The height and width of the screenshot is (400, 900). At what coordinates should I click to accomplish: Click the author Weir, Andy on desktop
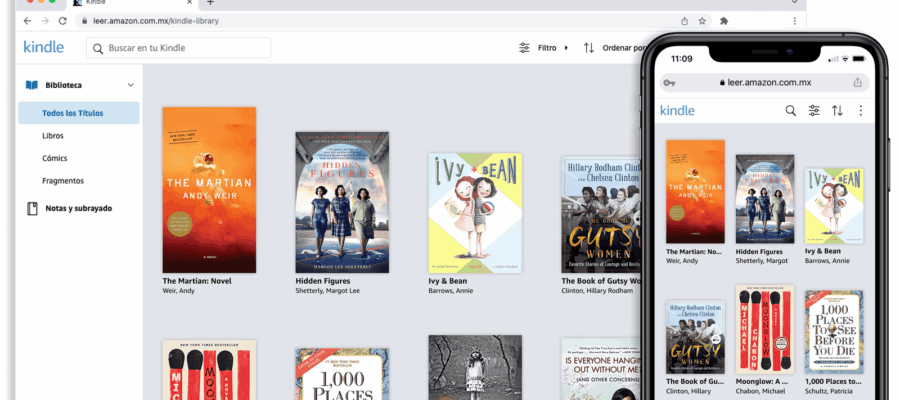pyautogui.click(x=179, y=291)
